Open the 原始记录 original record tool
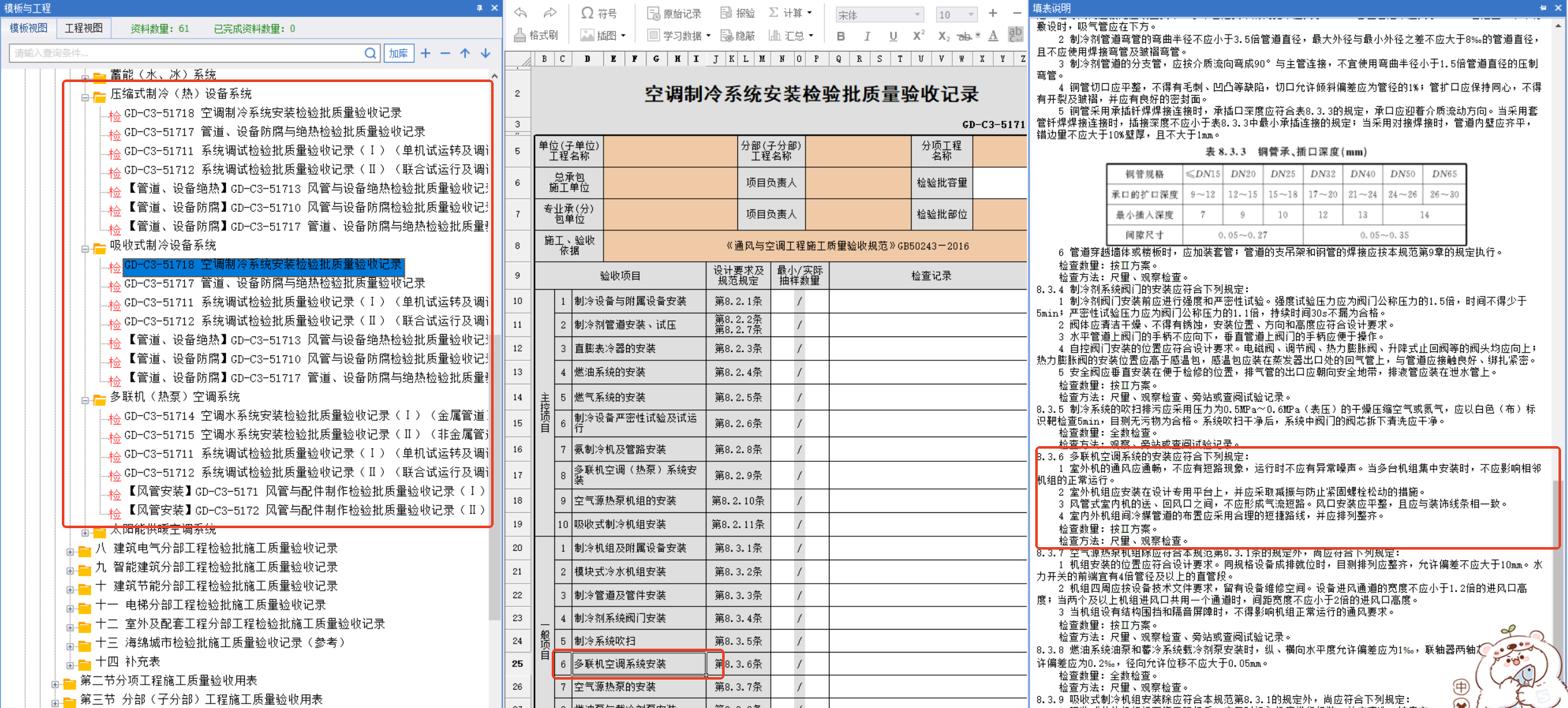The height and width of the screenshot is (708, 1568). (674, 13)
